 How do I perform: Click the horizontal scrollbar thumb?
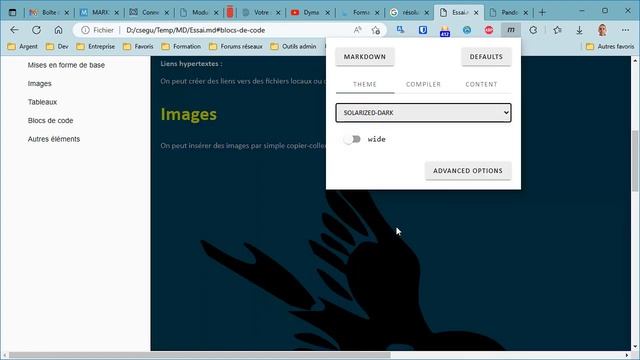pos(200,355)
